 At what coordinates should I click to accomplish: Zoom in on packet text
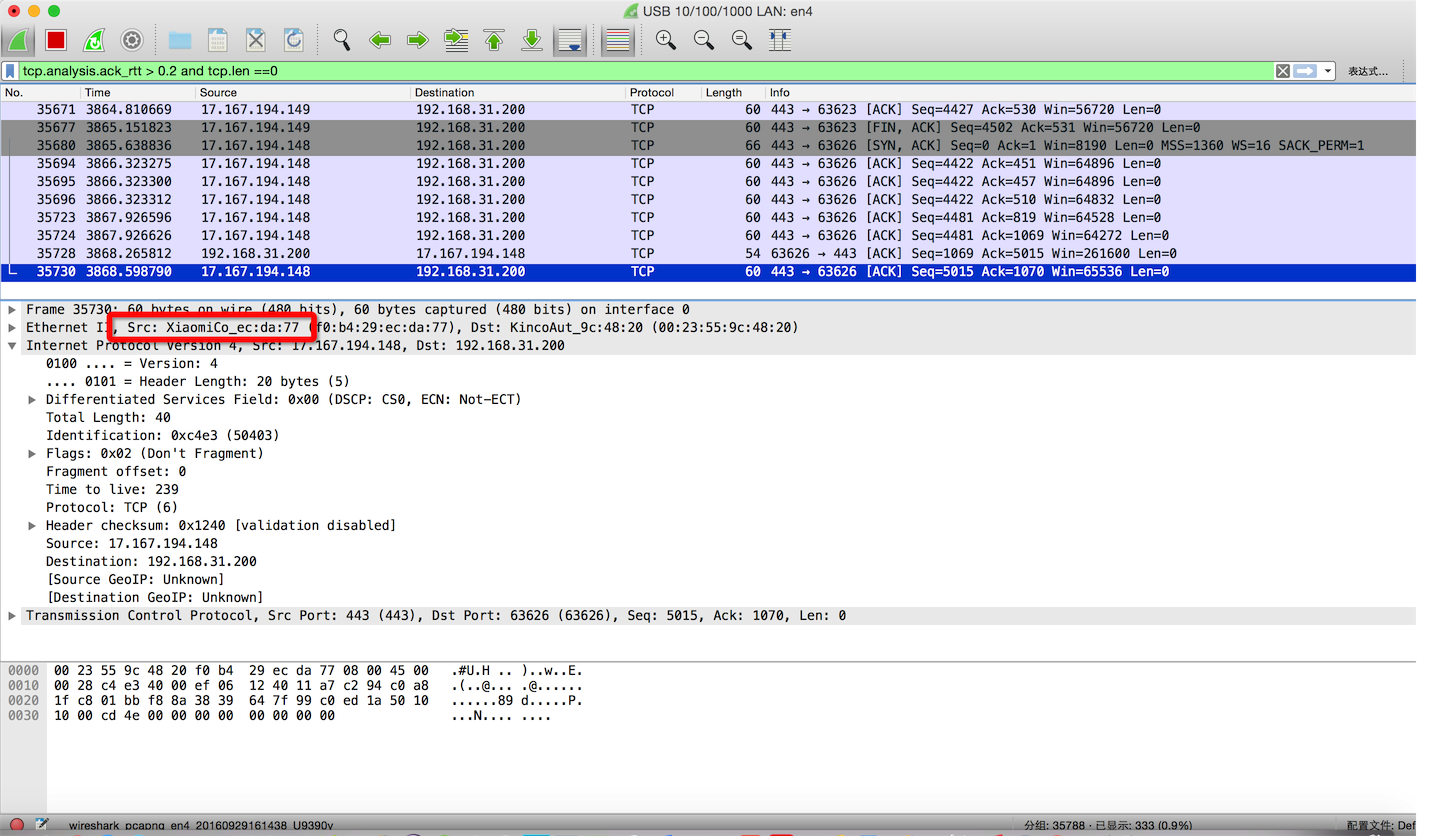pyautogui.click(x=666, y=40)
